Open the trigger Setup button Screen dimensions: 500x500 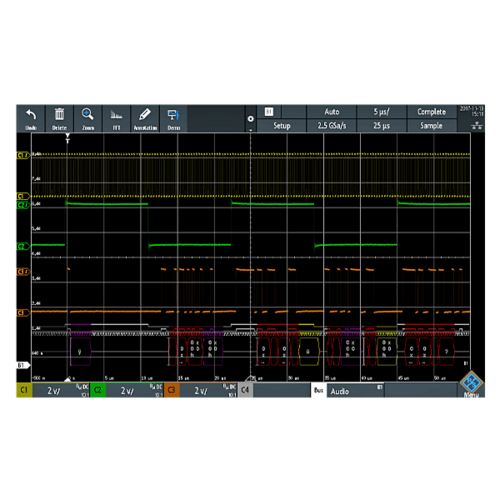click(282, 126)
